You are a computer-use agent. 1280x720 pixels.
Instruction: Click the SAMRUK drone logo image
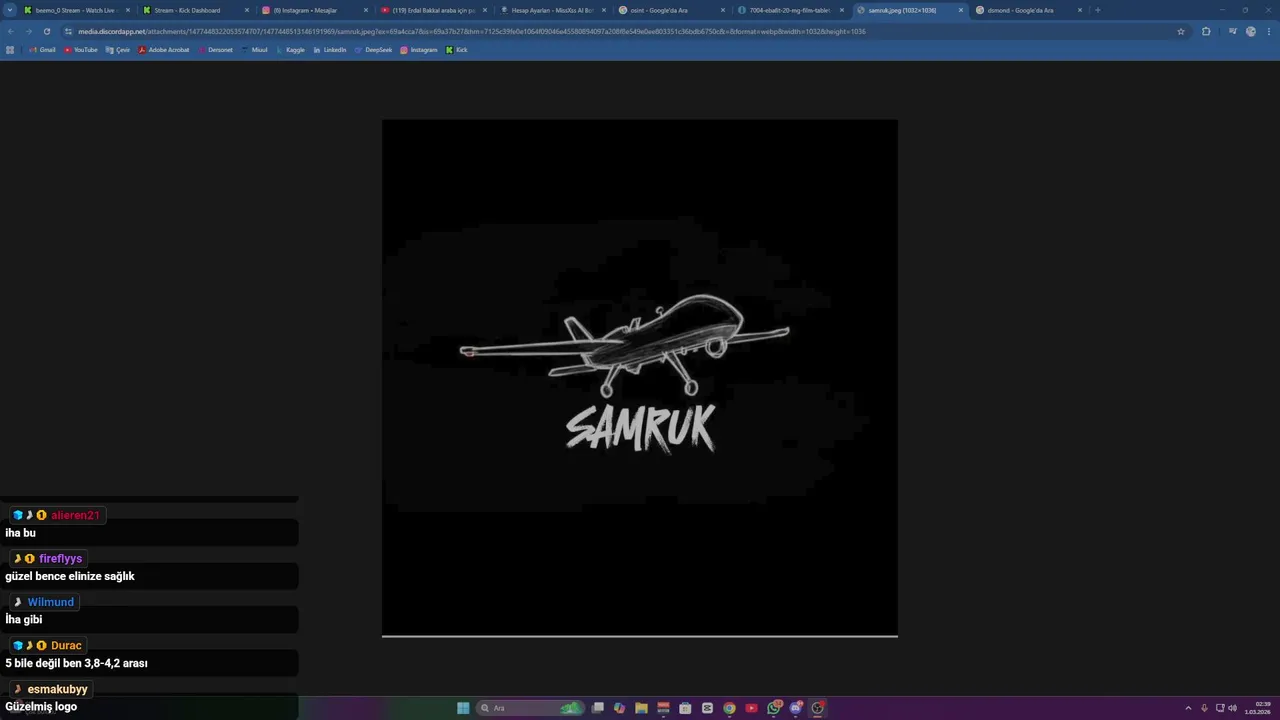coord(640,378)
